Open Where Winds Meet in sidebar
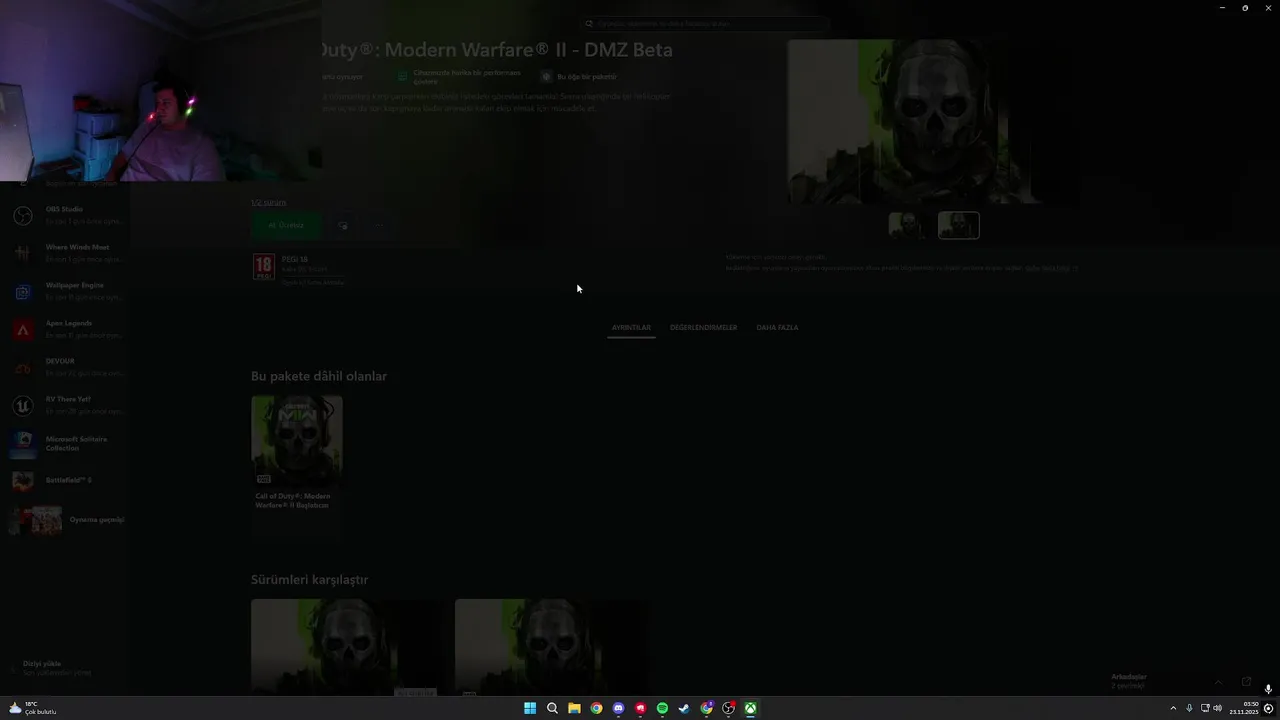1280x720 pixels. [65, 252]
